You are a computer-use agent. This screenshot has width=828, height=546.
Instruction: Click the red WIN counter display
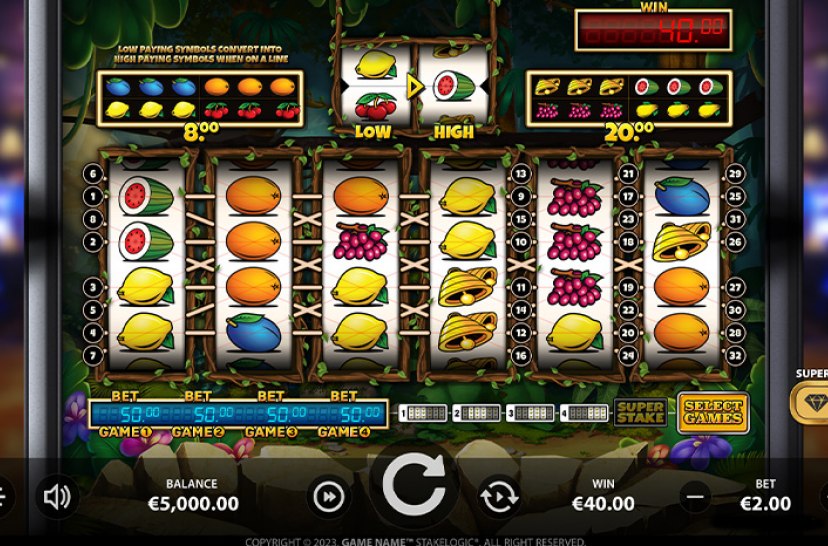coord(653,30)
